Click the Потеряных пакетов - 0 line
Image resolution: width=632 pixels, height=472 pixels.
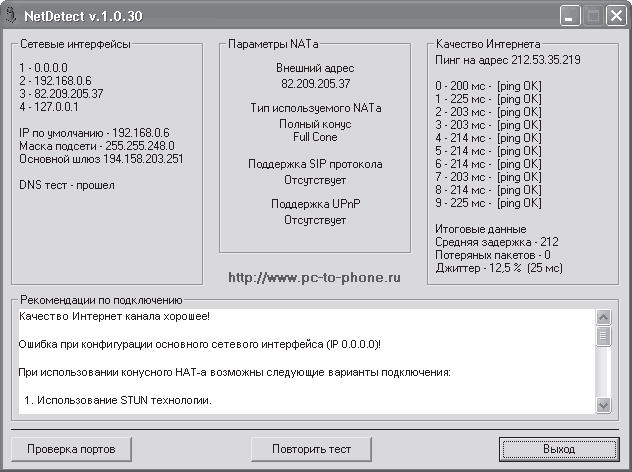(x=493, y=255)
